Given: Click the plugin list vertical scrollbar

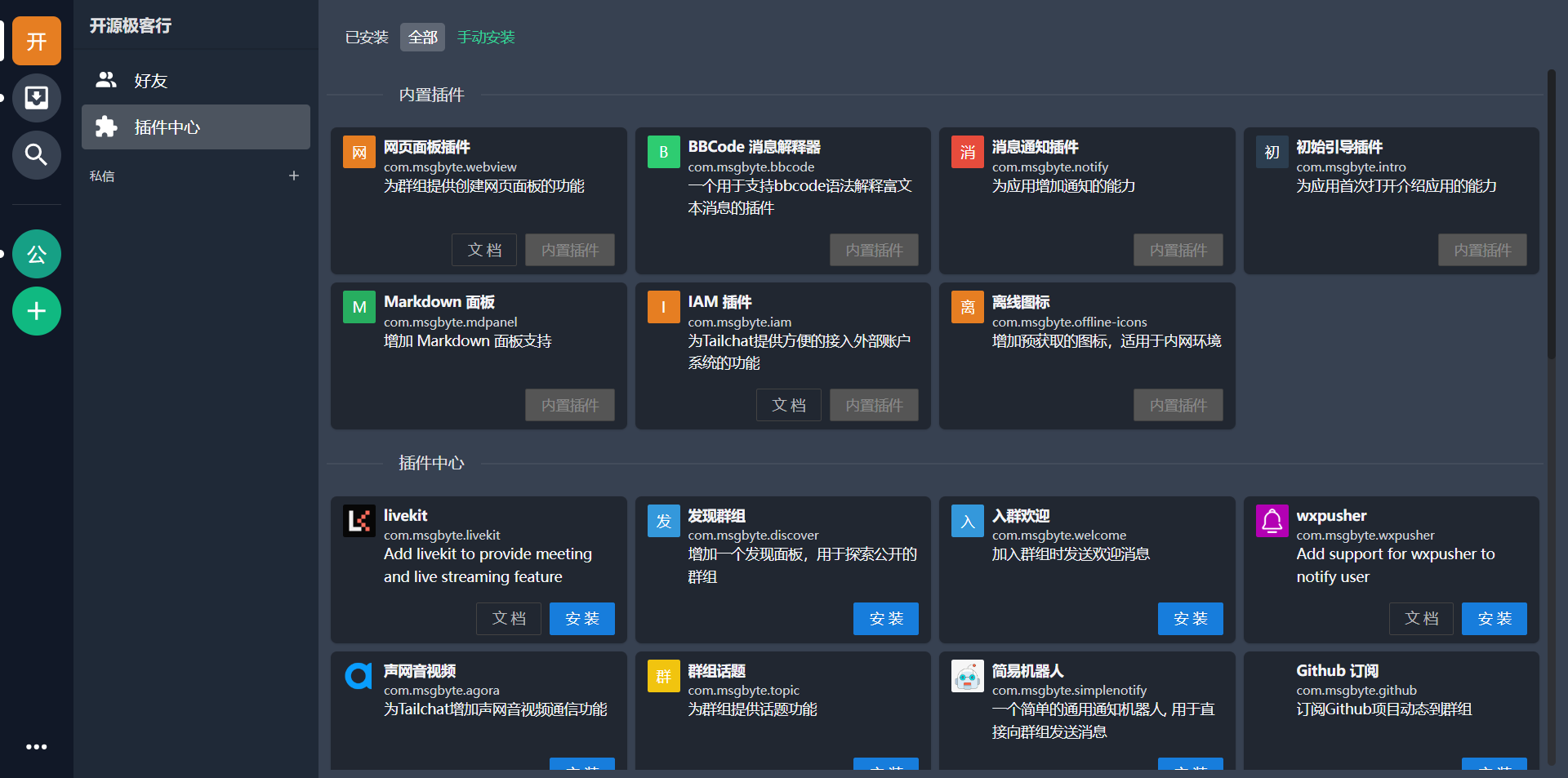Looking at the screenshot, I should tap(1552, 214).
